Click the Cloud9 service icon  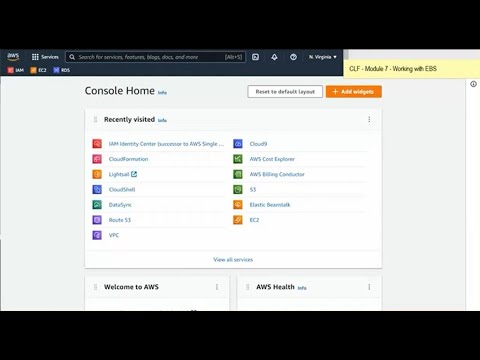coord(238,144)
